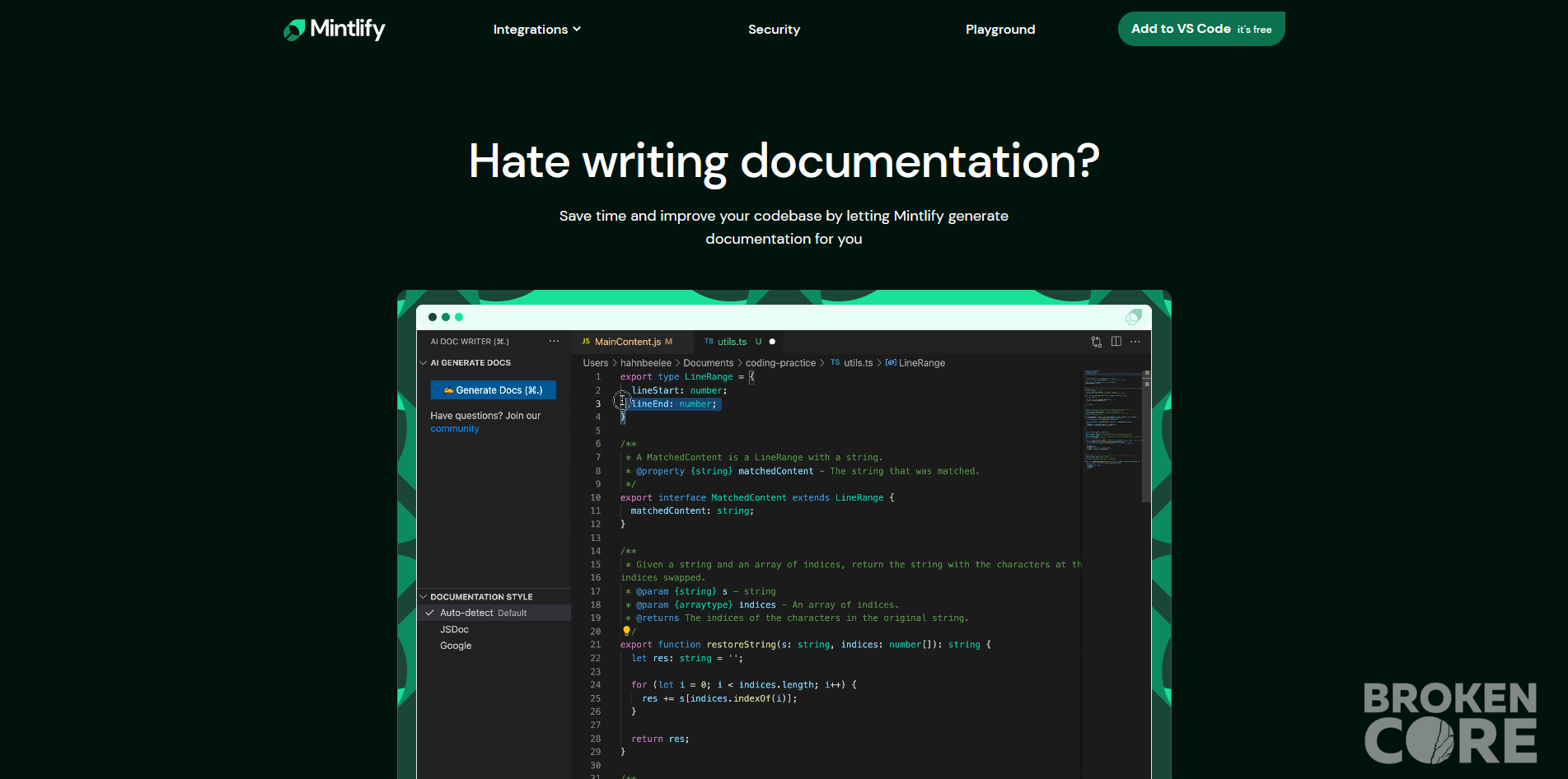This screenshot has width=1568, height=779.
Task: Collapse the Documentation Style section
Action: click(424, 597)
